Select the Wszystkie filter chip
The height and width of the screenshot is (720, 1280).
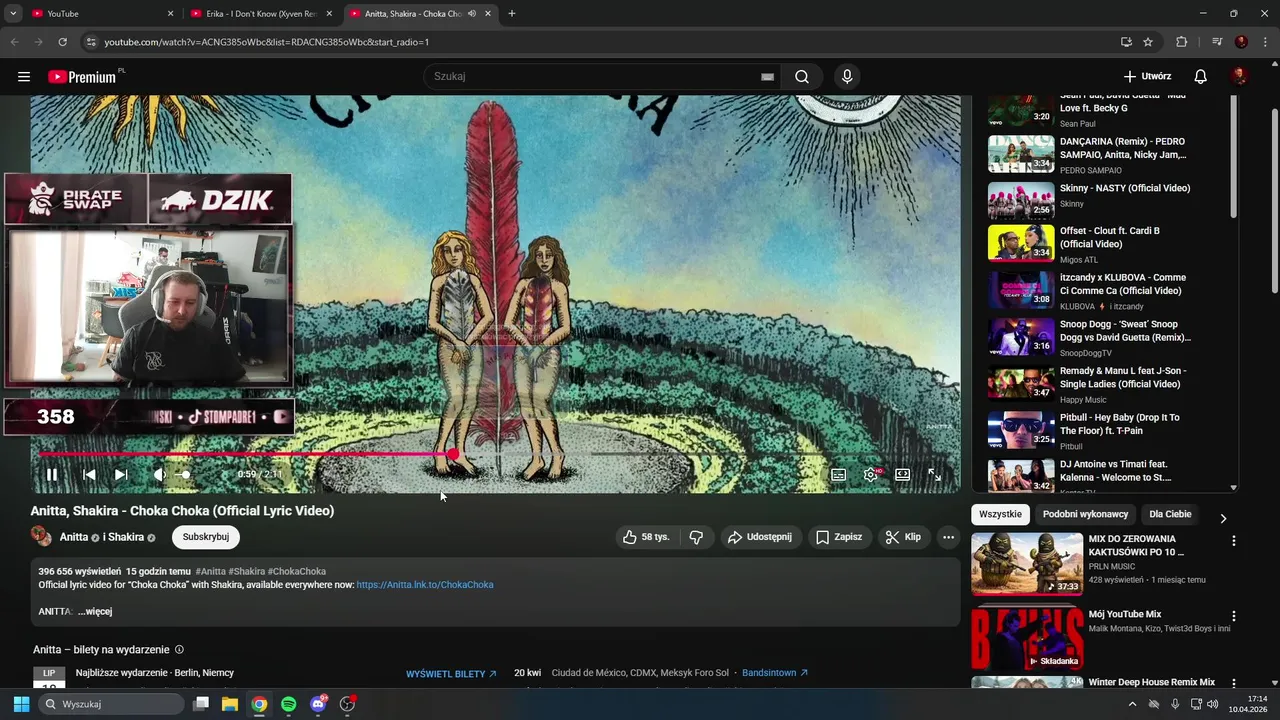[x=1001, y=514]
